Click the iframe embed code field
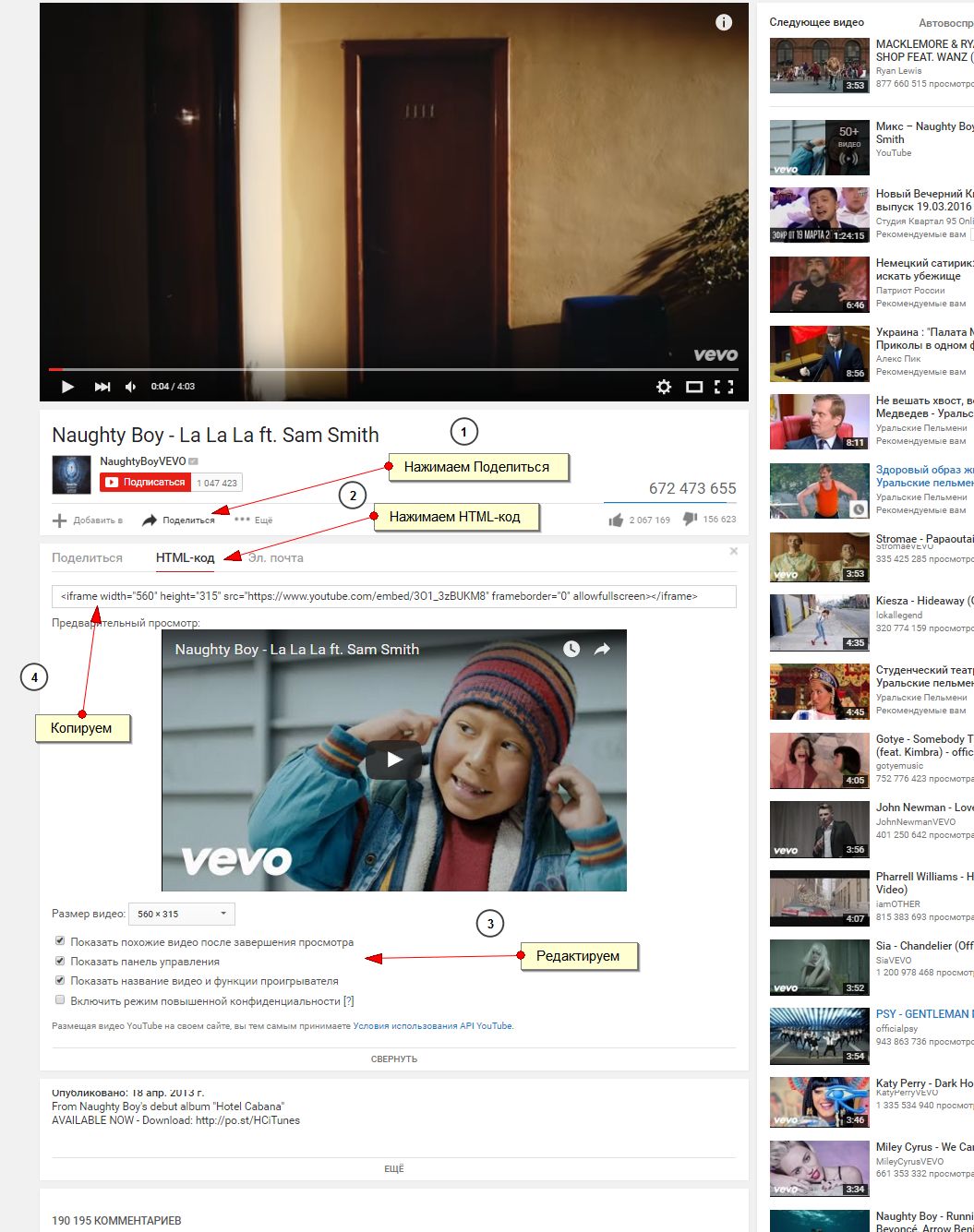974x1232 pixels. click(394, 596)
